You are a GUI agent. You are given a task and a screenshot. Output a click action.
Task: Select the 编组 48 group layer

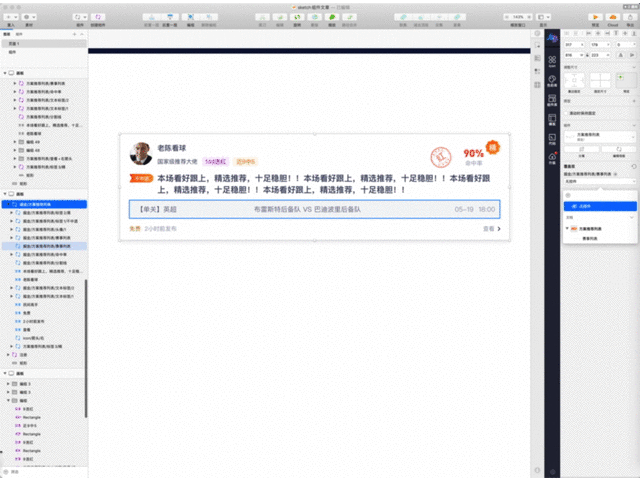pyautogui.click(x=33, y=150)
